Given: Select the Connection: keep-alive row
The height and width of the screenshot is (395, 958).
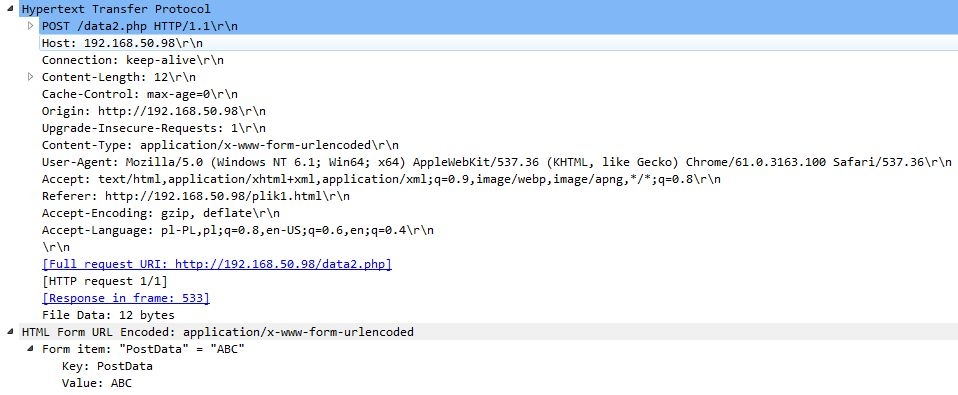Looking at the screenshot, I should 133,60.
